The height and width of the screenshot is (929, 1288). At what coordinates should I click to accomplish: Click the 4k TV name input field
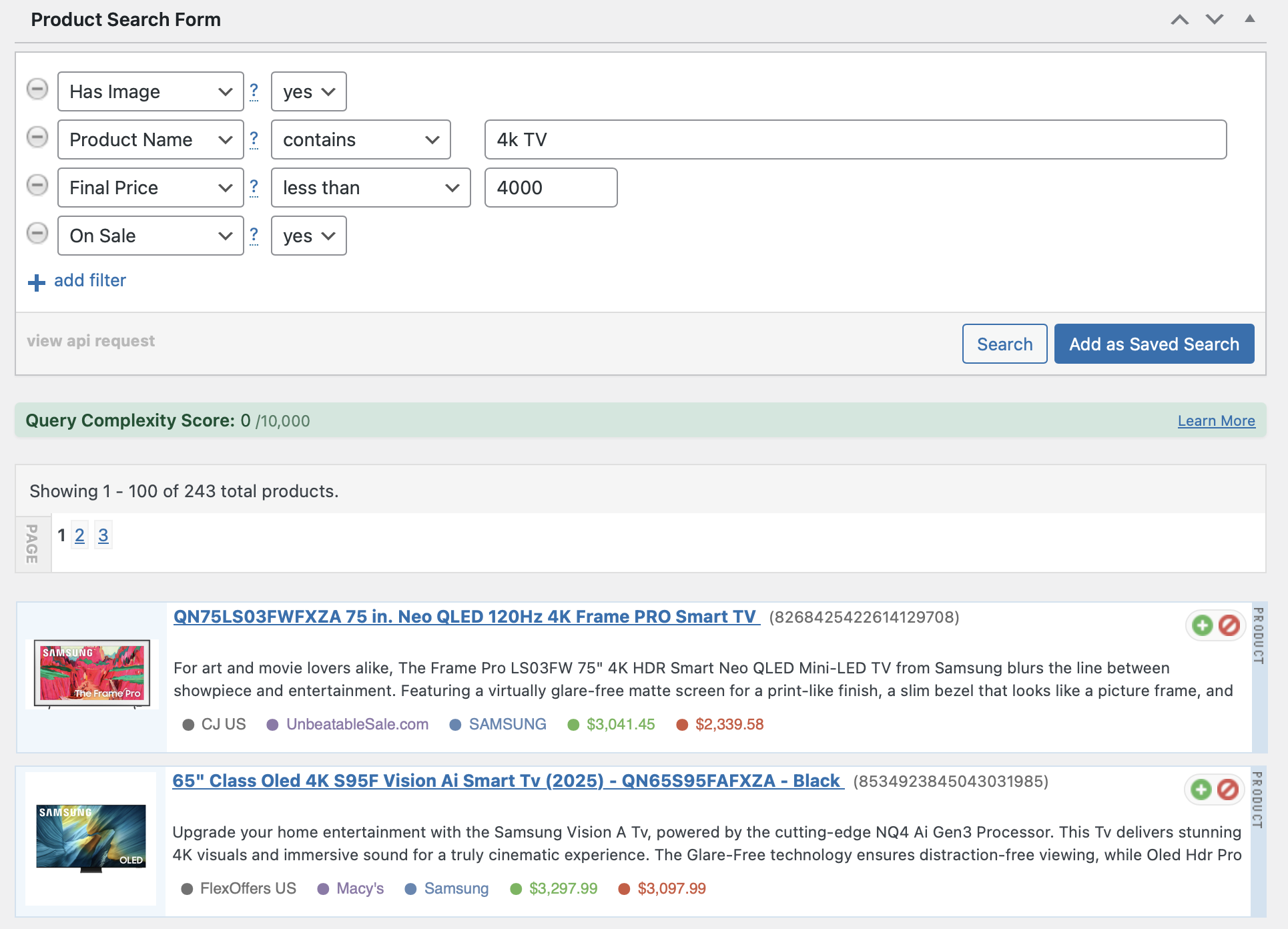click(855, 139)
